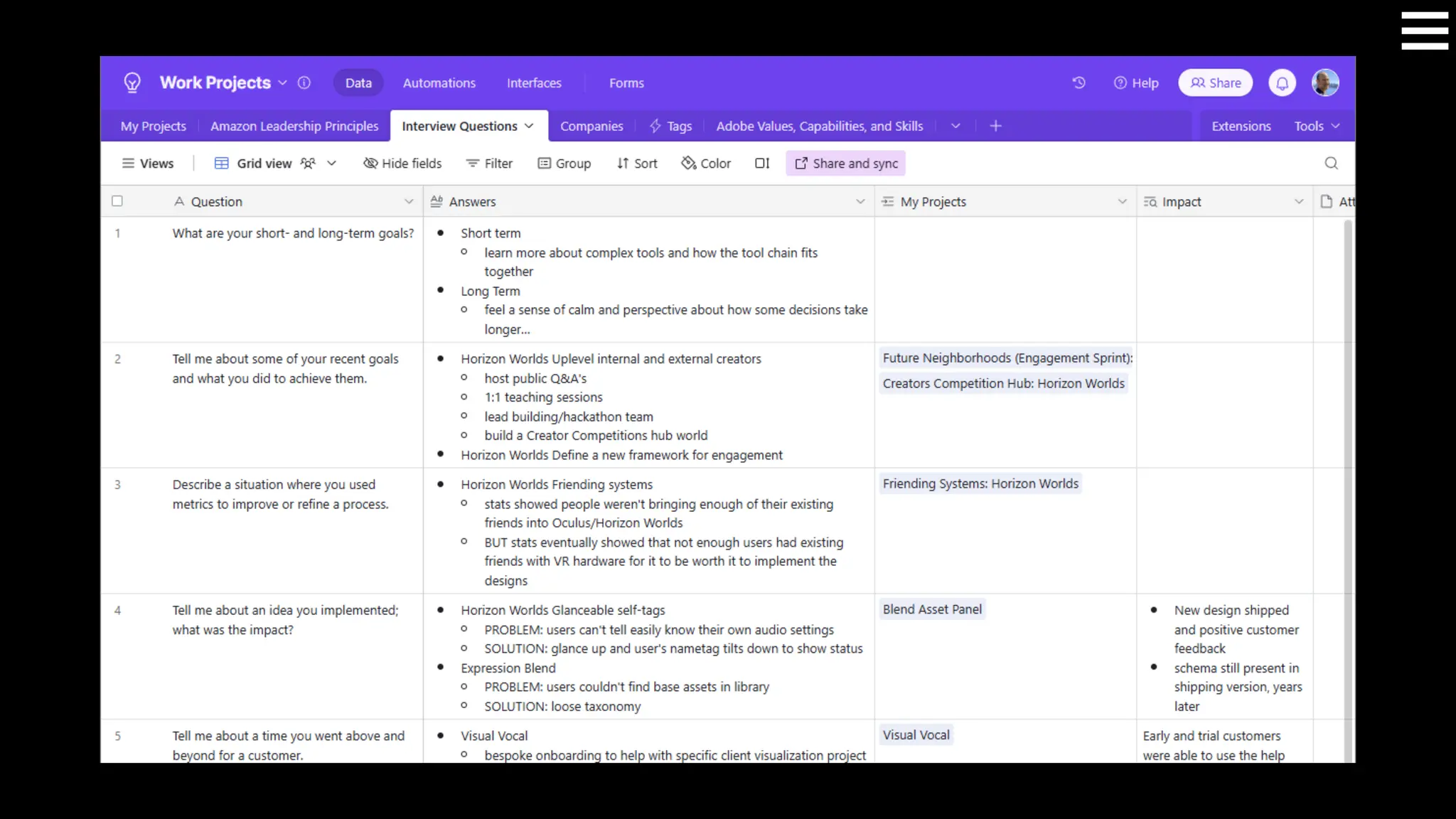
Task: Open the Automations tab
Action: click(439, 83)
